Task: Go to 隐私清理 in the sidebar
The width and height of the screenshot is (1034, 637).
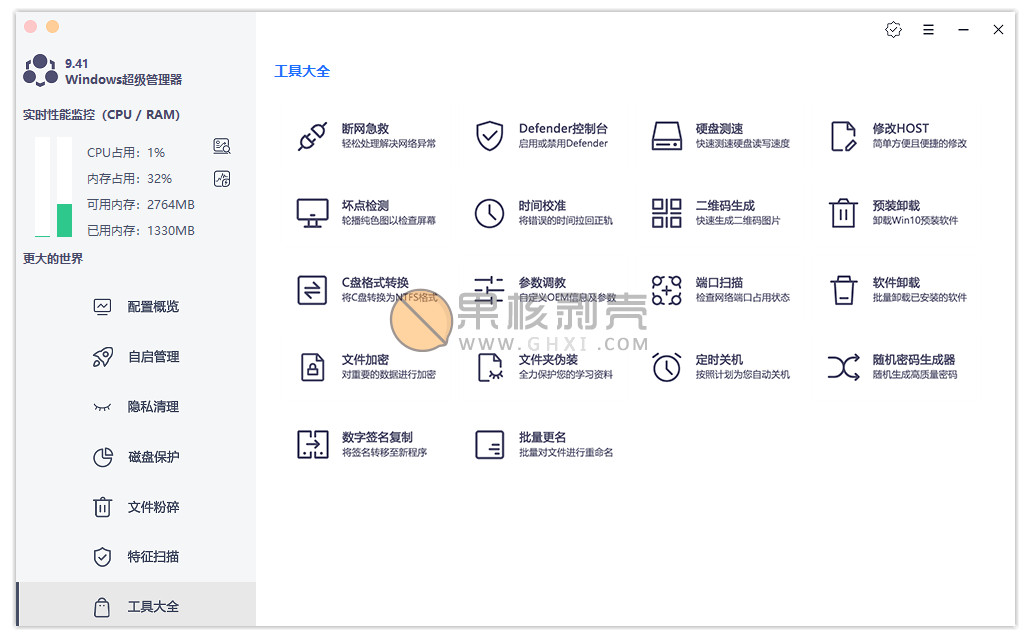Action: pos(152,407)
